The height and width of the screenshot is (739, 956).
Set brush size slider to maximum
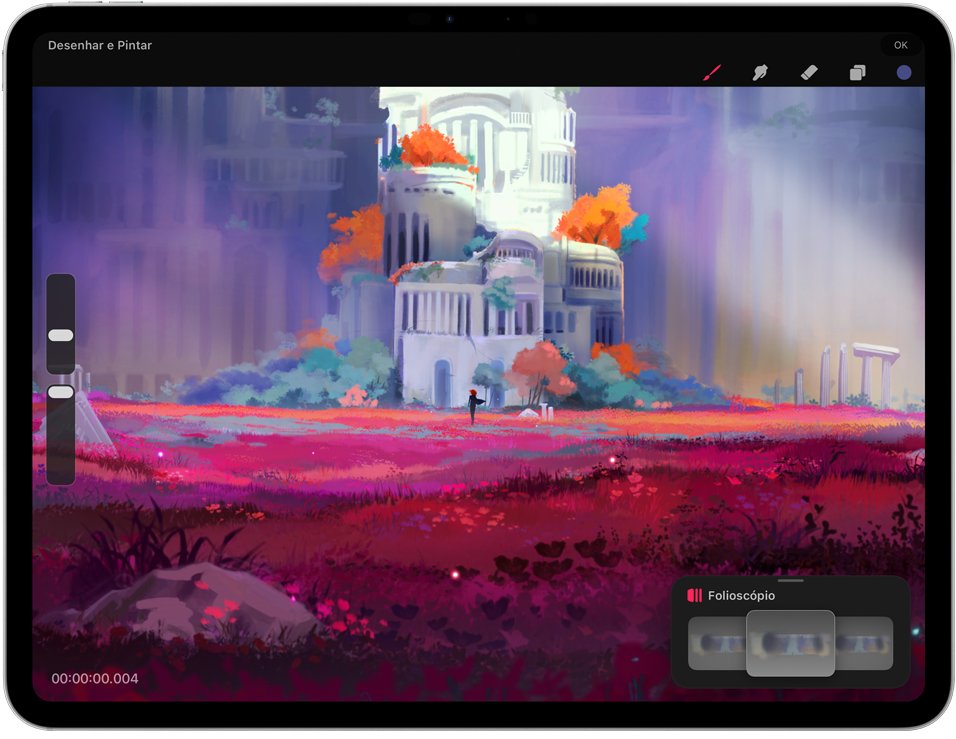point(61,283)
